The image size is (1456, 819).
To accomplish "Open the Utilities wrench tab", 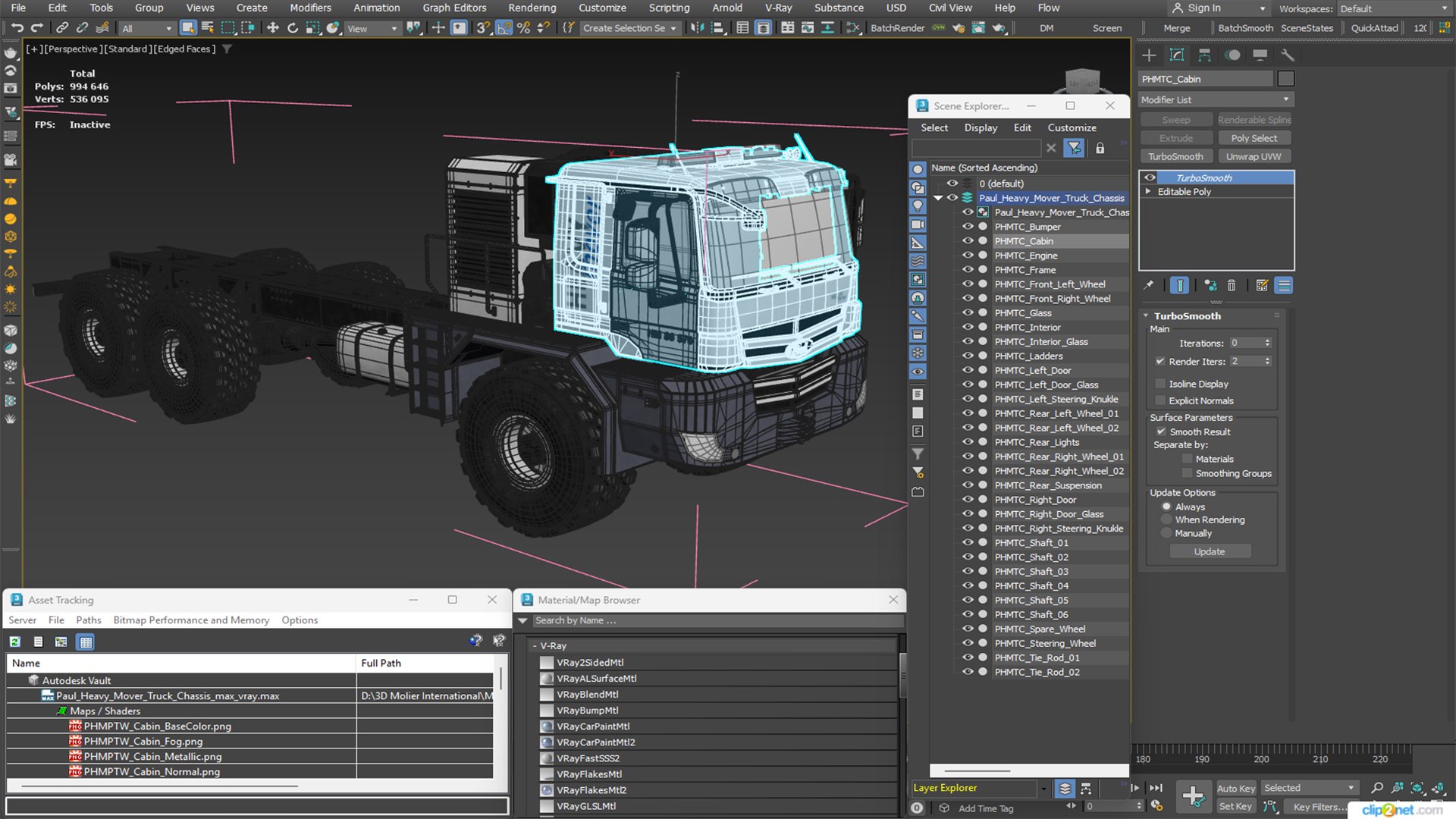I will click(x=1287, y=55).
